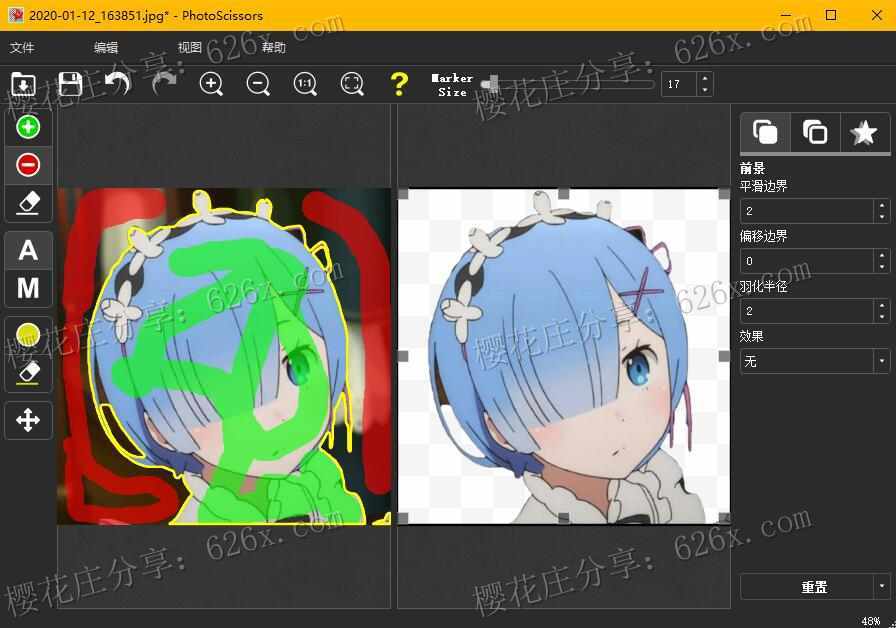Open the 帮助 menu
896x628 pixels.
[274, 47]
